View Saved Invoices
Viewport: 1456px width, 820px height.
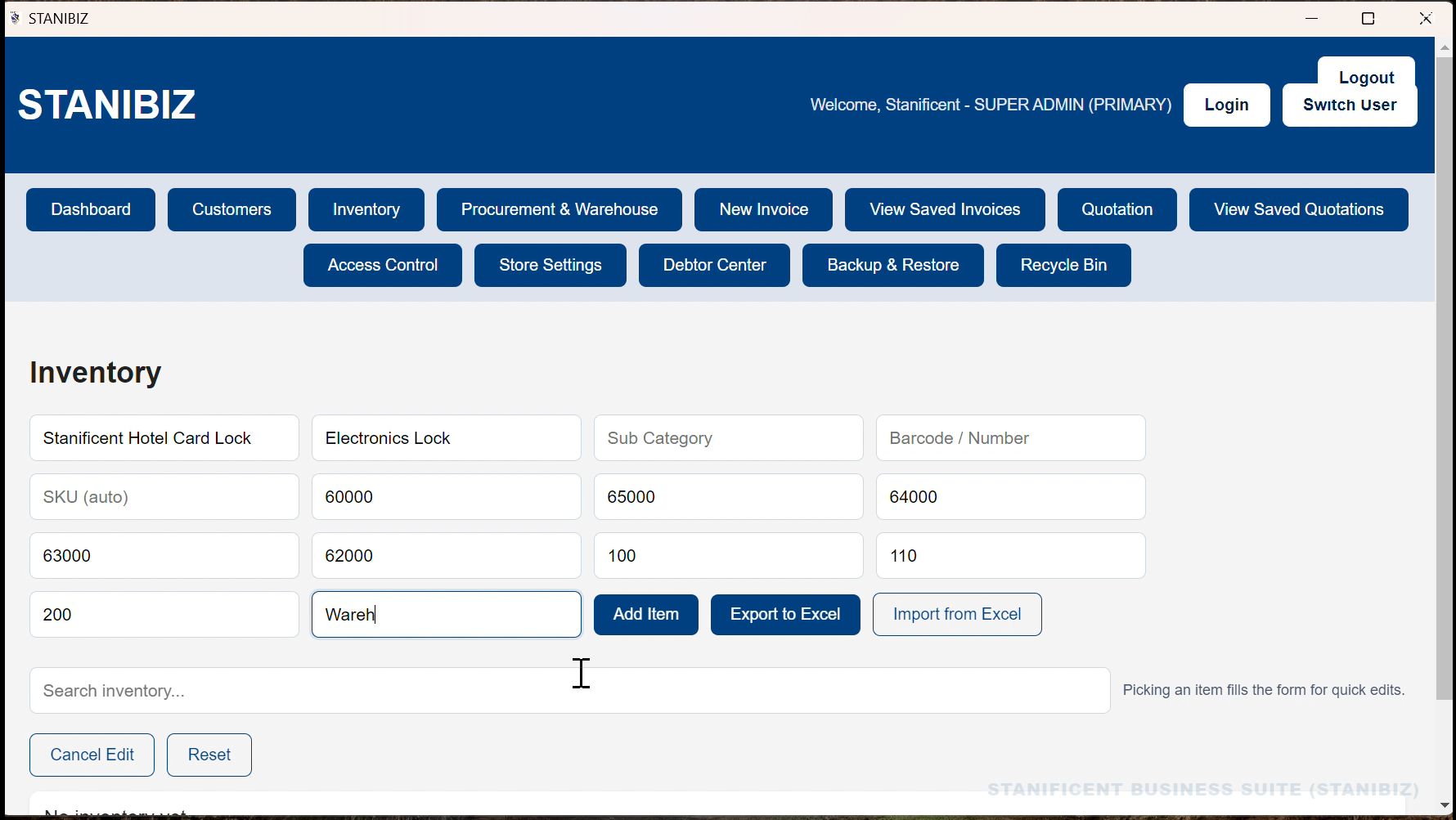[945, 209]
